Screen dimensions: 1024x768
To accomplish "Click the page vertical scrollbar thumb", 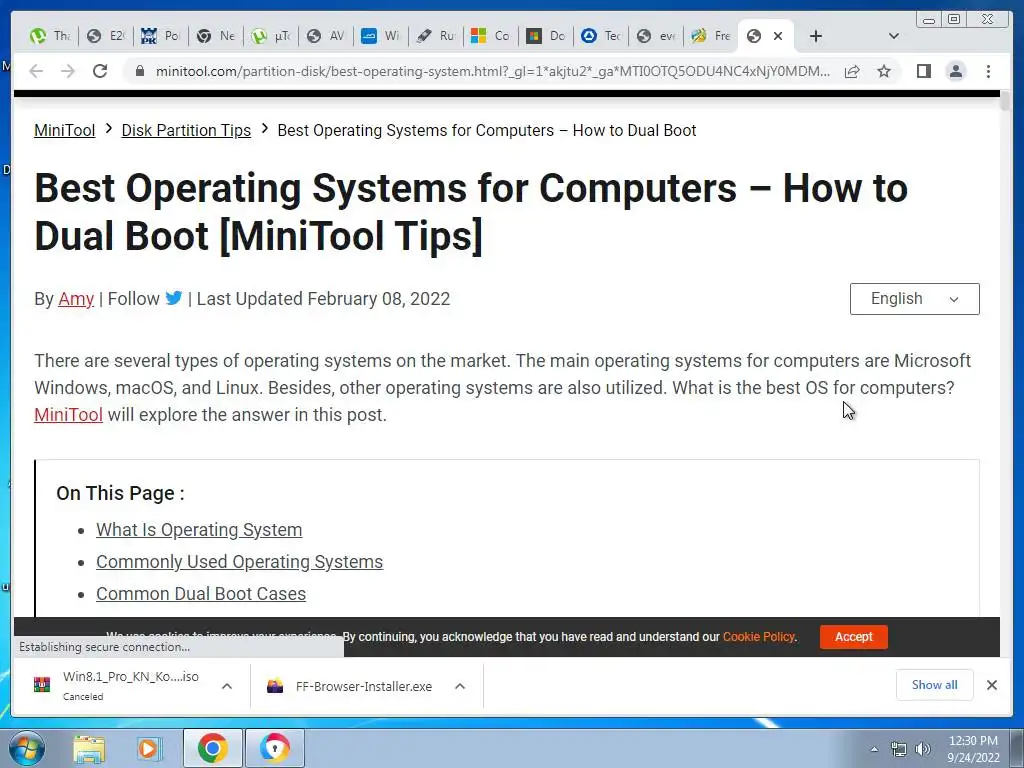I will 1005,101.
